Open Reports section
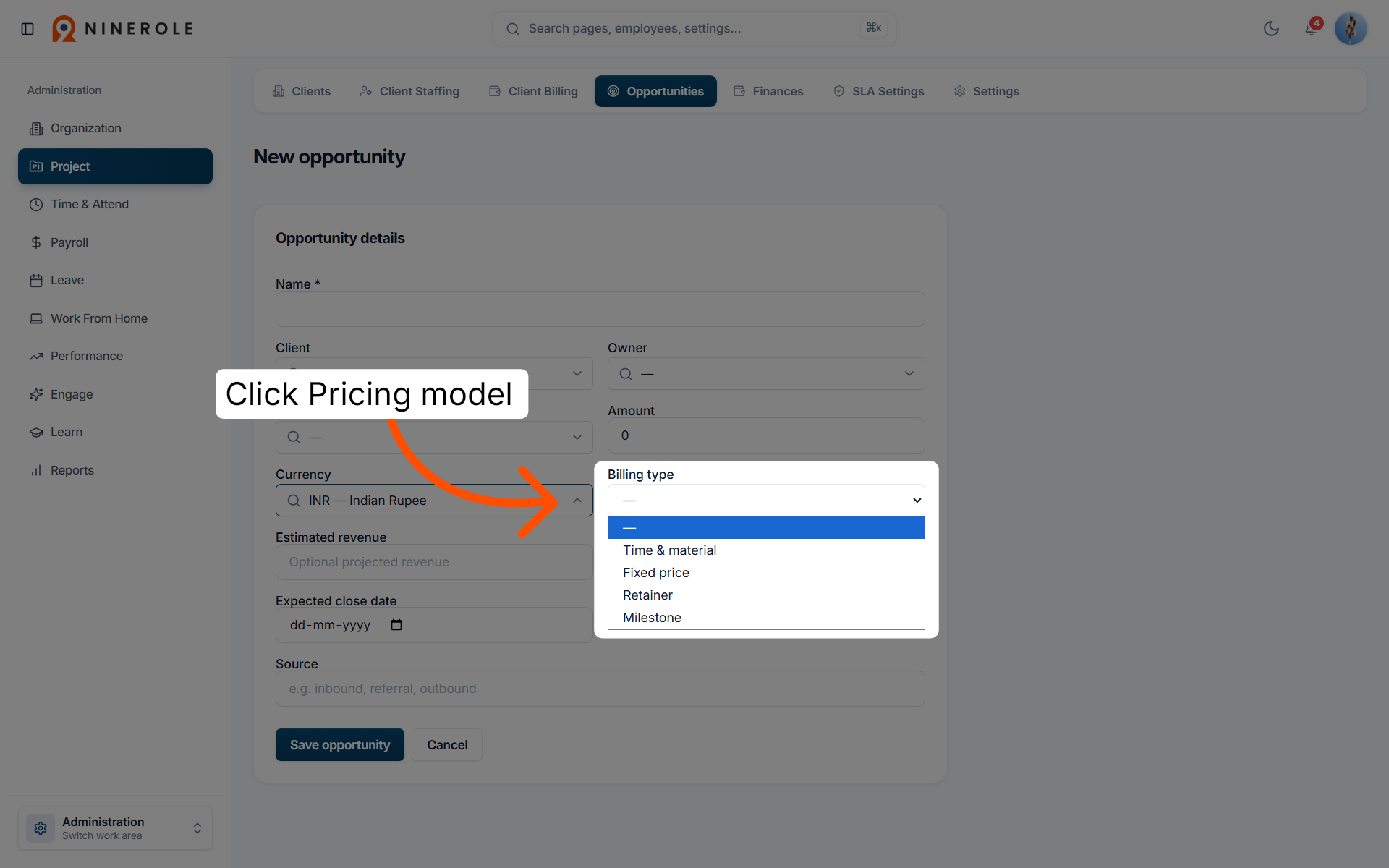1389x868 pixels. (x=115, y=470)
